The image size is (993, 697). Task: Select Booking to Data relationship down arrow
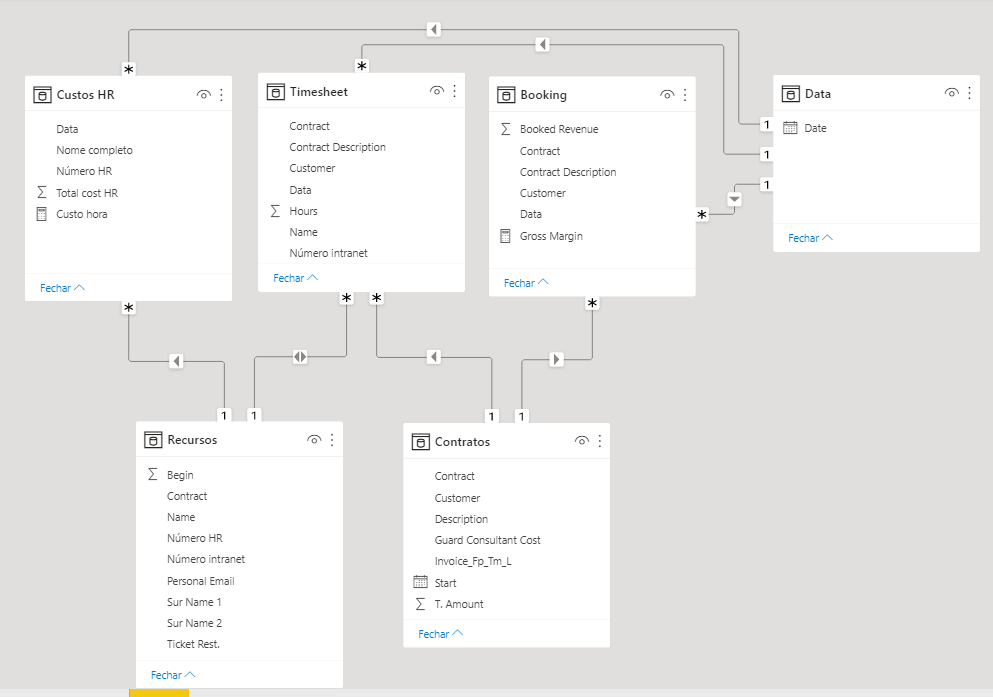pos(735,199)
